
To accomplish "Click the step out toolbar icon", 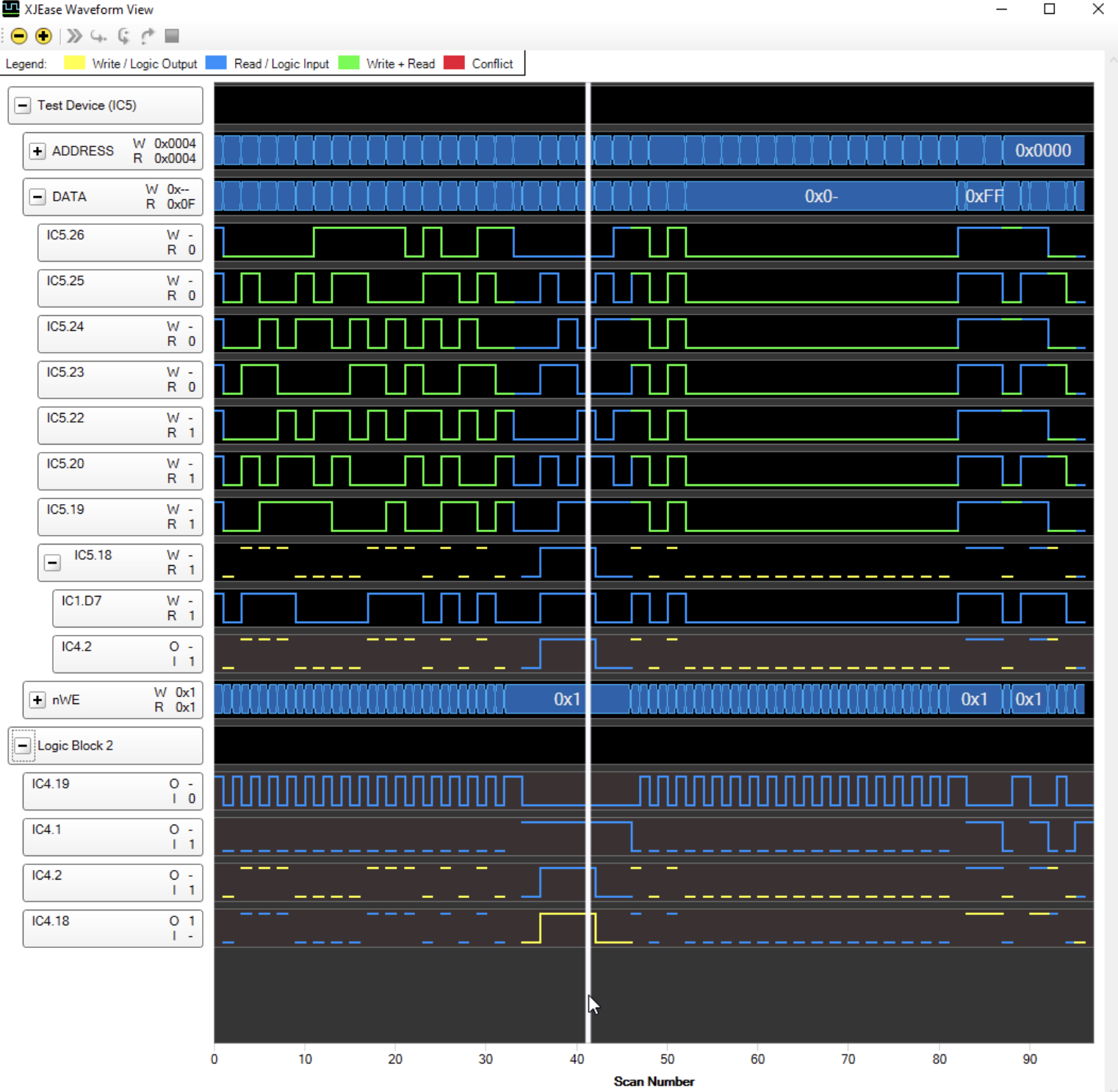I will pyautogui.click(x=148, y=36).
